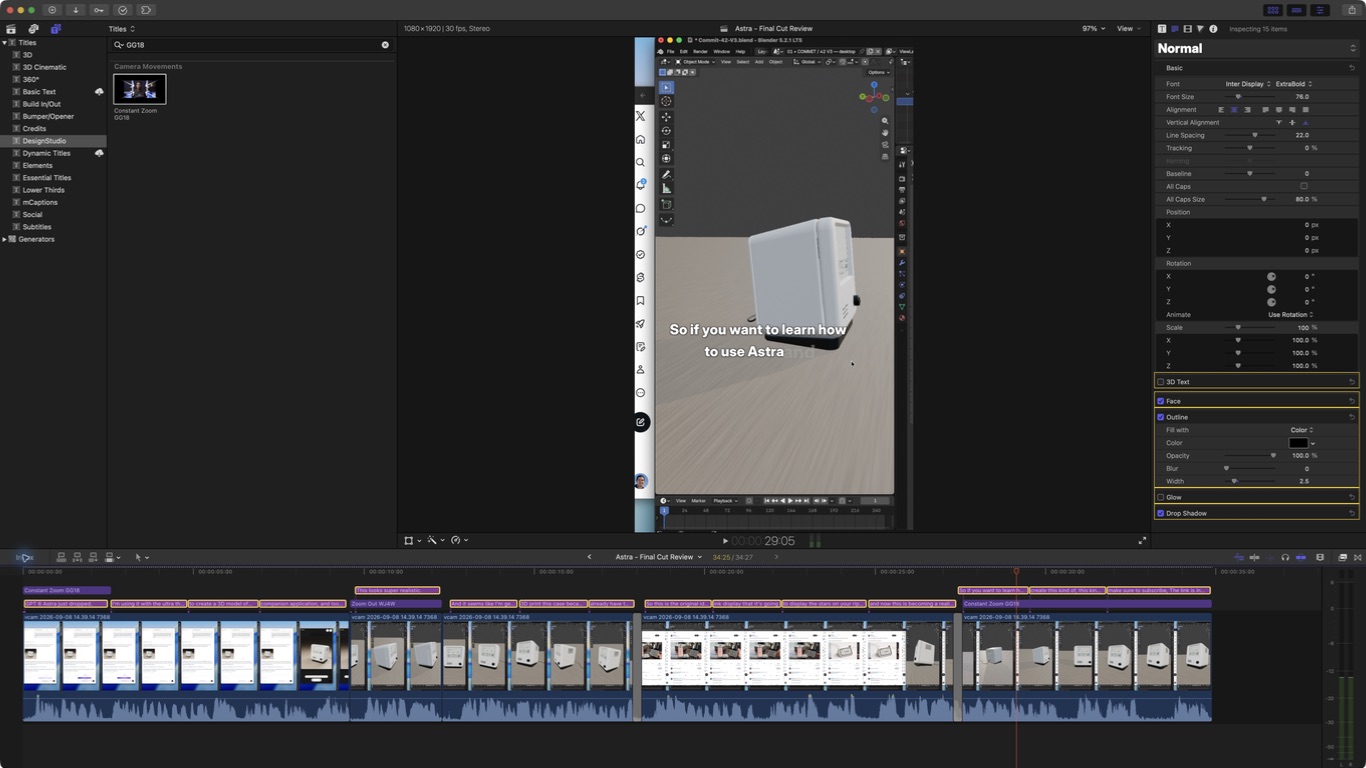This screenshot has height=768, width=1366.
Task: Set text alignment to left
Action: tap(1221, 110)
